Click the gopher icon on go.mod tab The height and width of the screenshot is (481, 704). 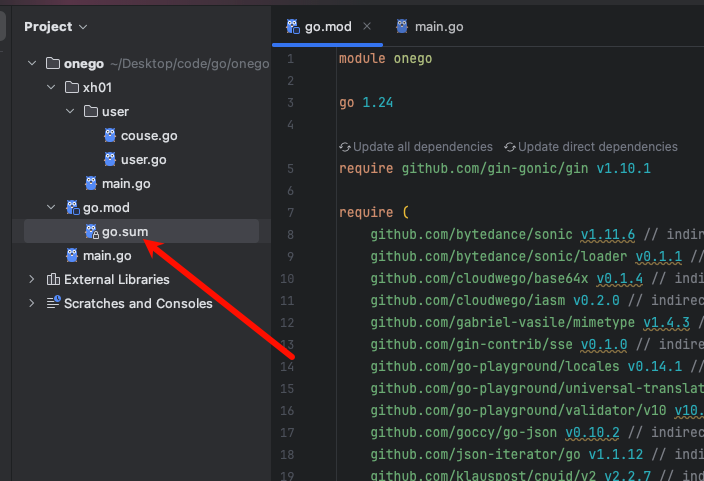tap(293, 26)
